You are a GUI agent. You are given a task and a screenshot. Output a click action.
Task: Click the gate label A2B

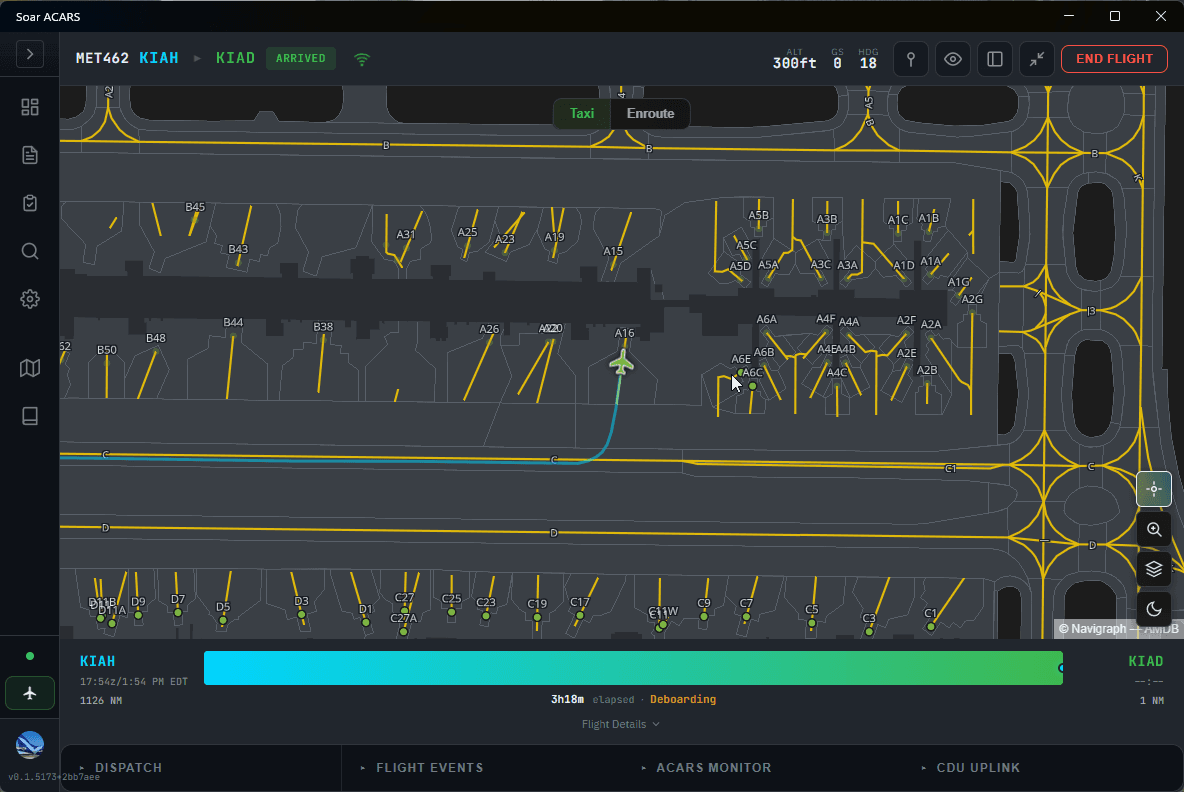[x=927, y=370]
